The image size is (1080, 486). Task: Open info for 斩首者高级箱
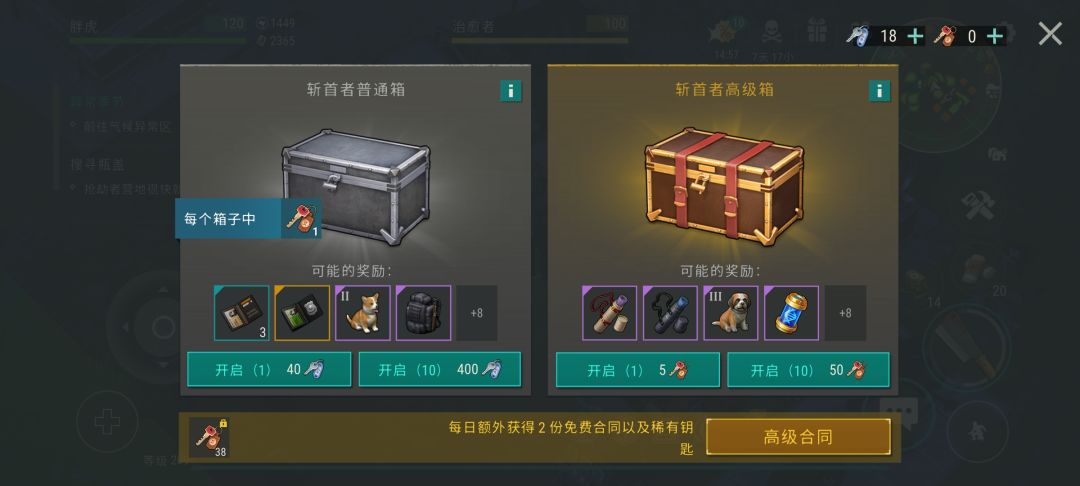coord(879,91)
